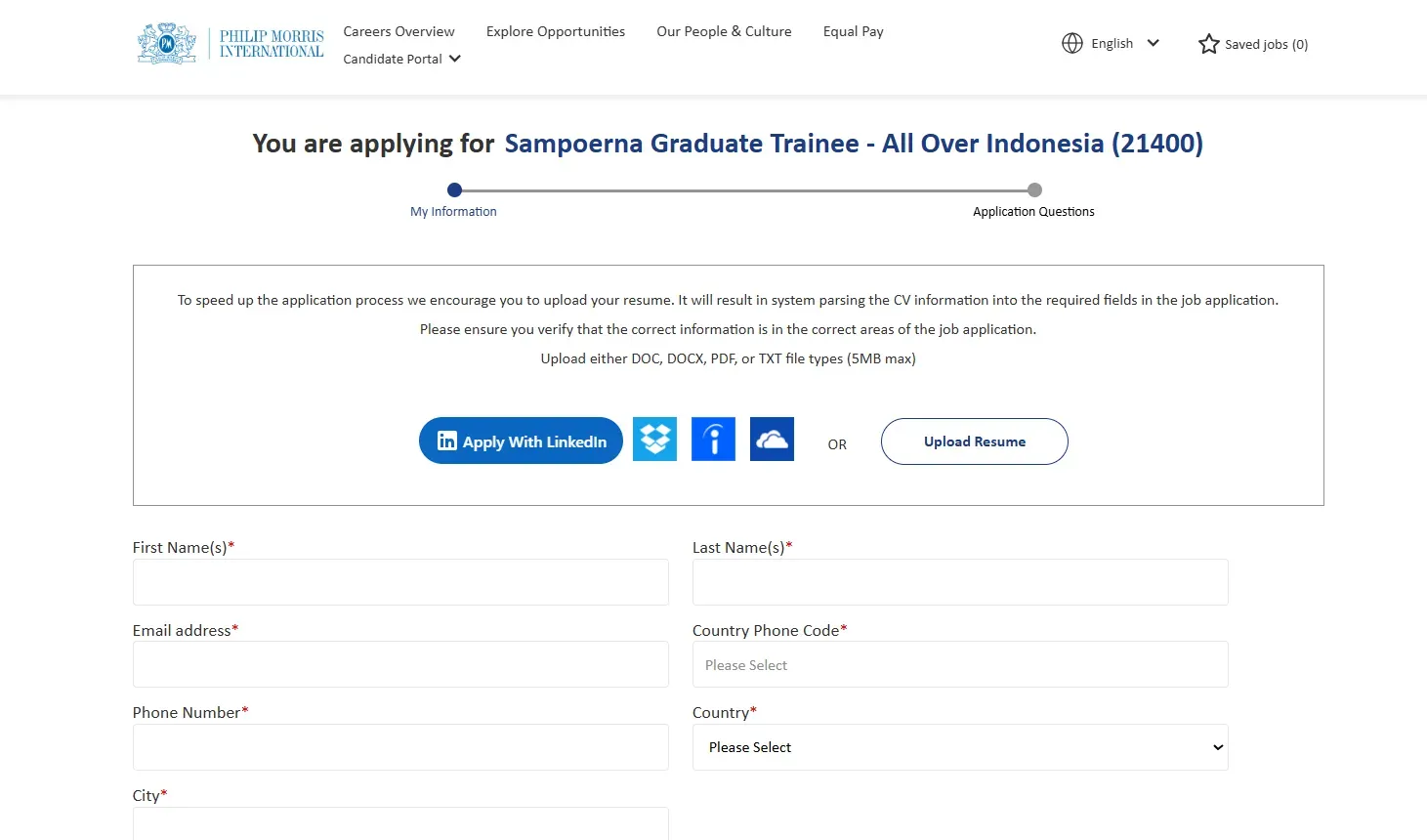
Task: Select the Indeed resume import icon
Action: tap(713, 439)
